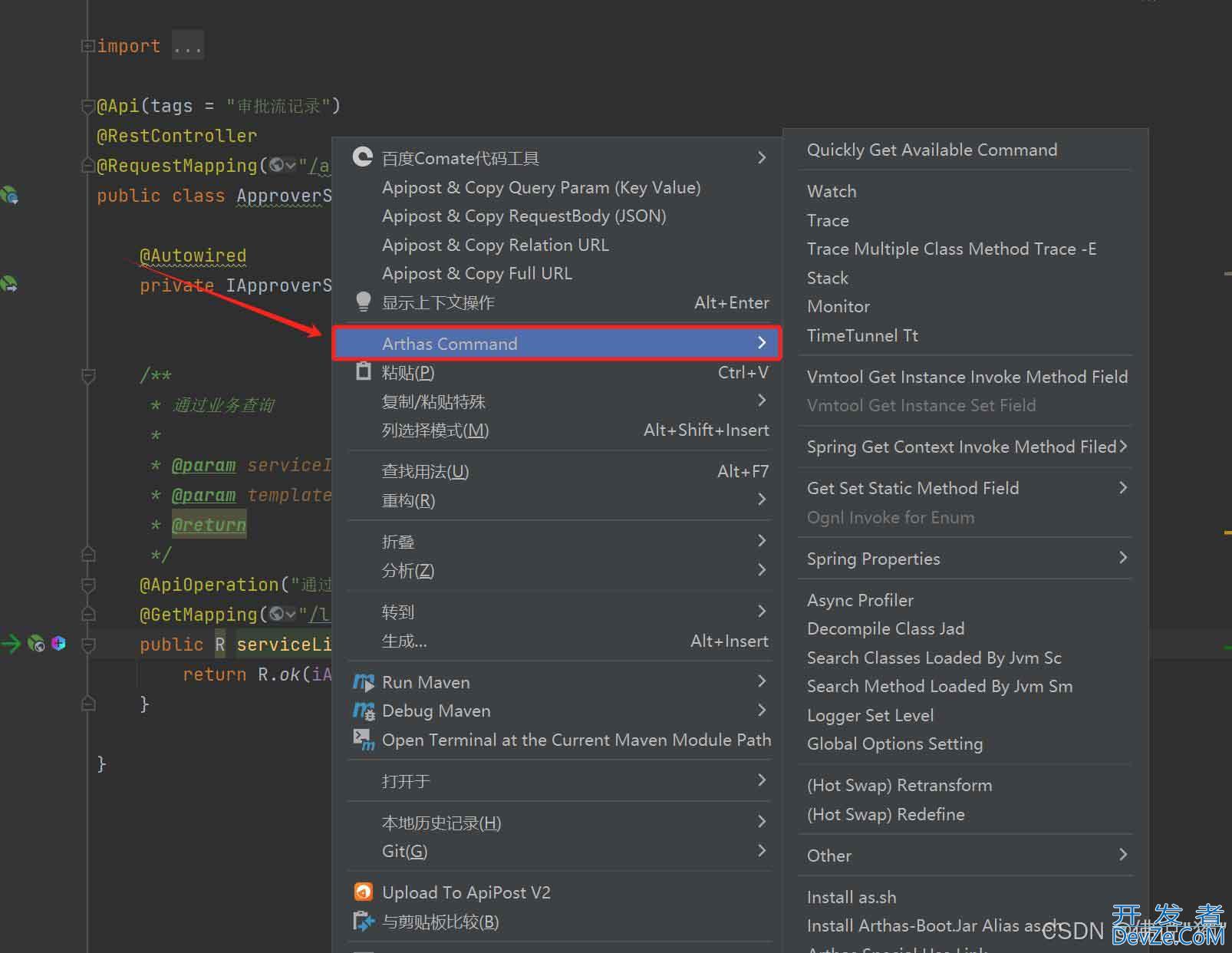The width and height of the screenshot is (1232, 953).
Task: Choose the Watch command
Action: tap(965, 191)
